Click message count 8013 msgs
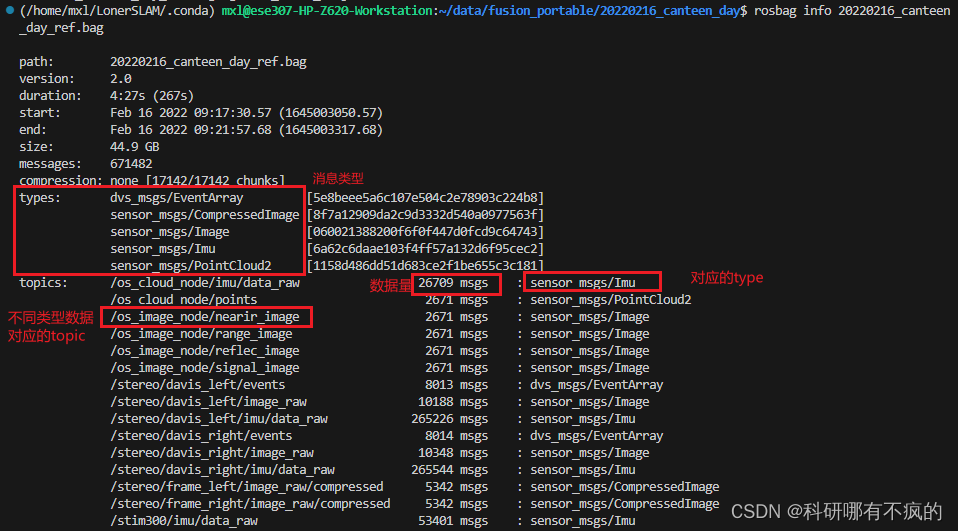The image size is (958, 531). [x=456, y=385]
